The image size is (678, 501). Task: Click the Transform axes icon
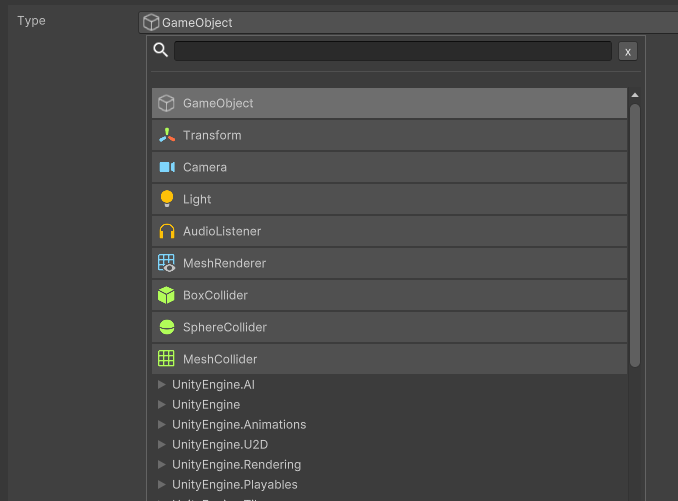click(166, 135)
